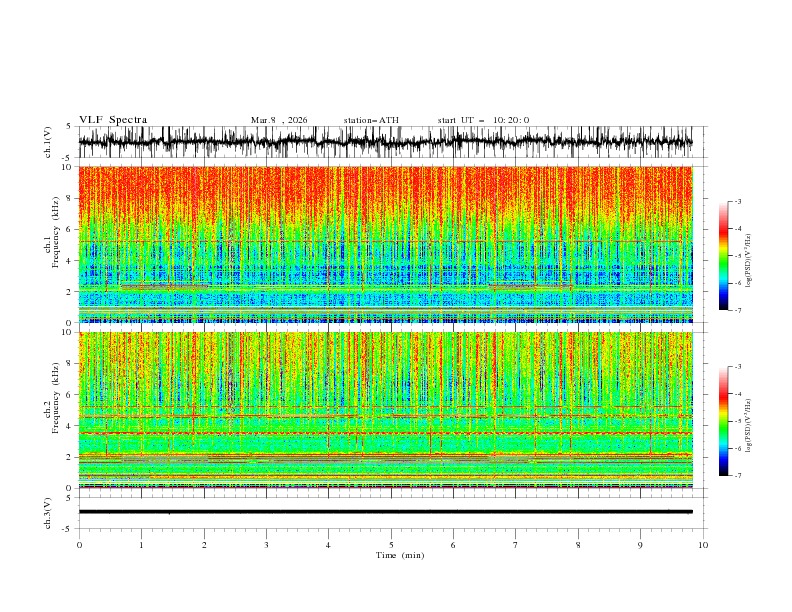Click the time-axis tick label "9"
Image resolution: width=792 pixels, height=612 pixels.
640,545
